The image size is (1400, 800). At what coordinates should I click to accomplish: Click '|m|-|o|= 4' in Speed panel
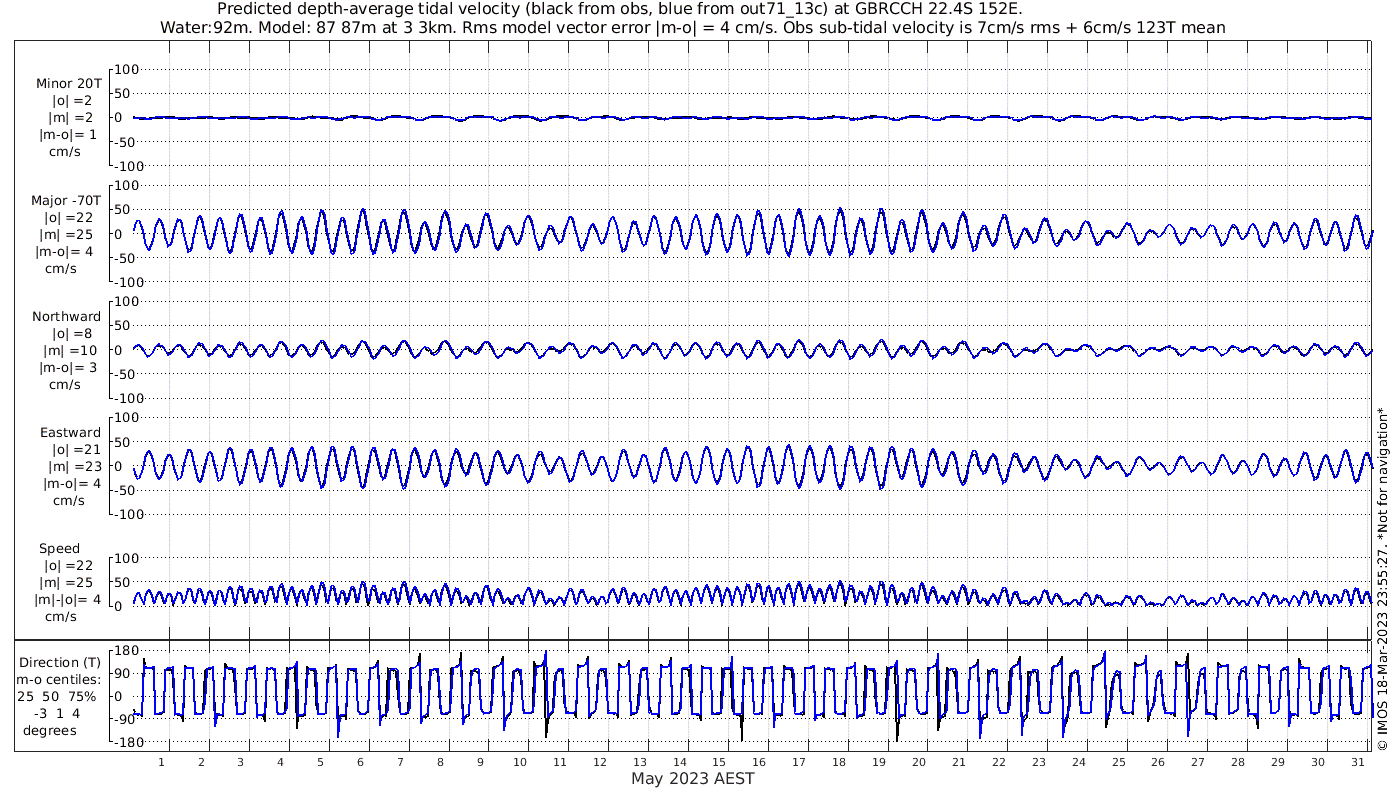[68, 600]
